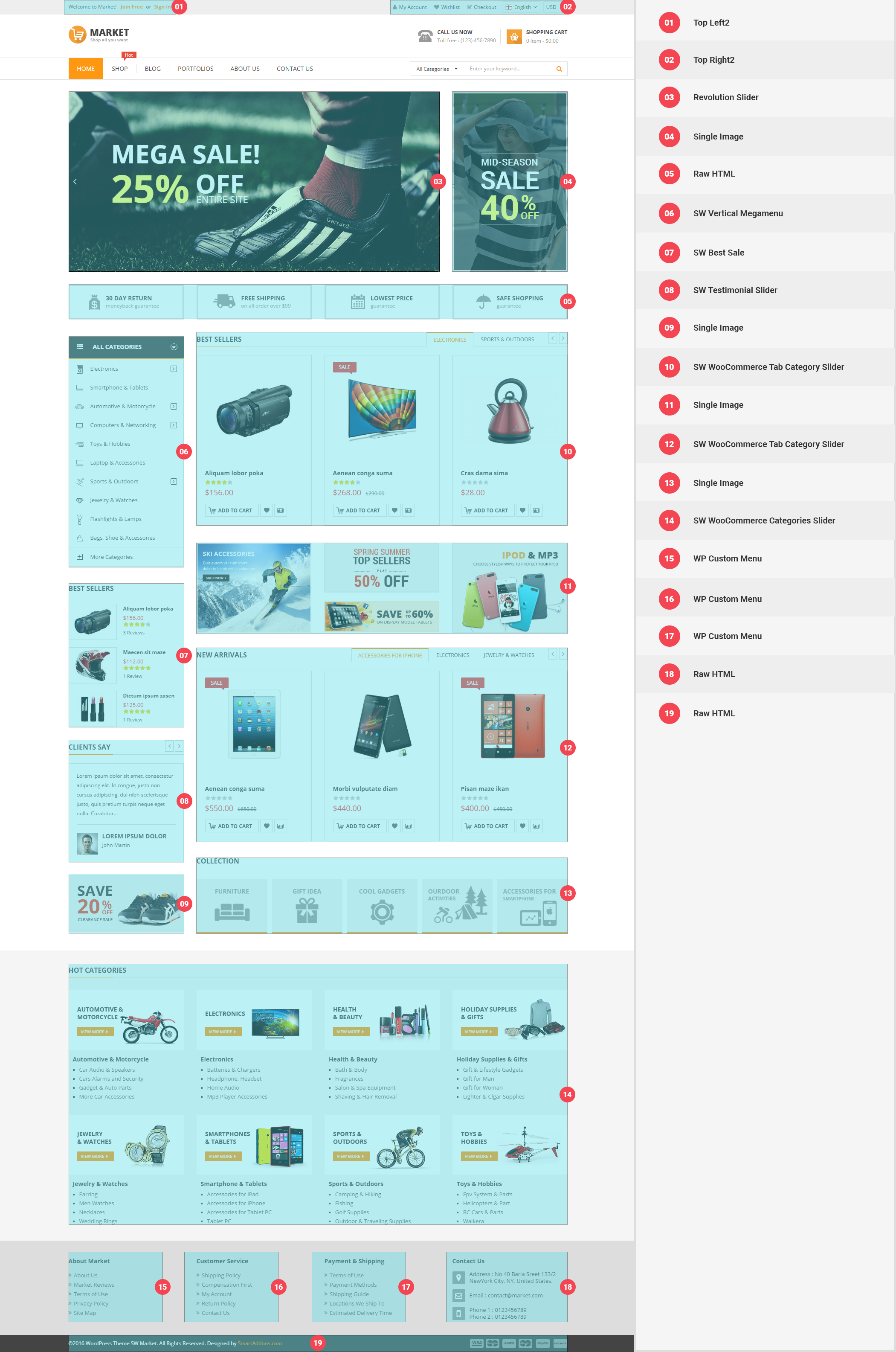Switch to Jewelry & Watches tab
Screen dimensions: 896x1352
tap(509, 655)
